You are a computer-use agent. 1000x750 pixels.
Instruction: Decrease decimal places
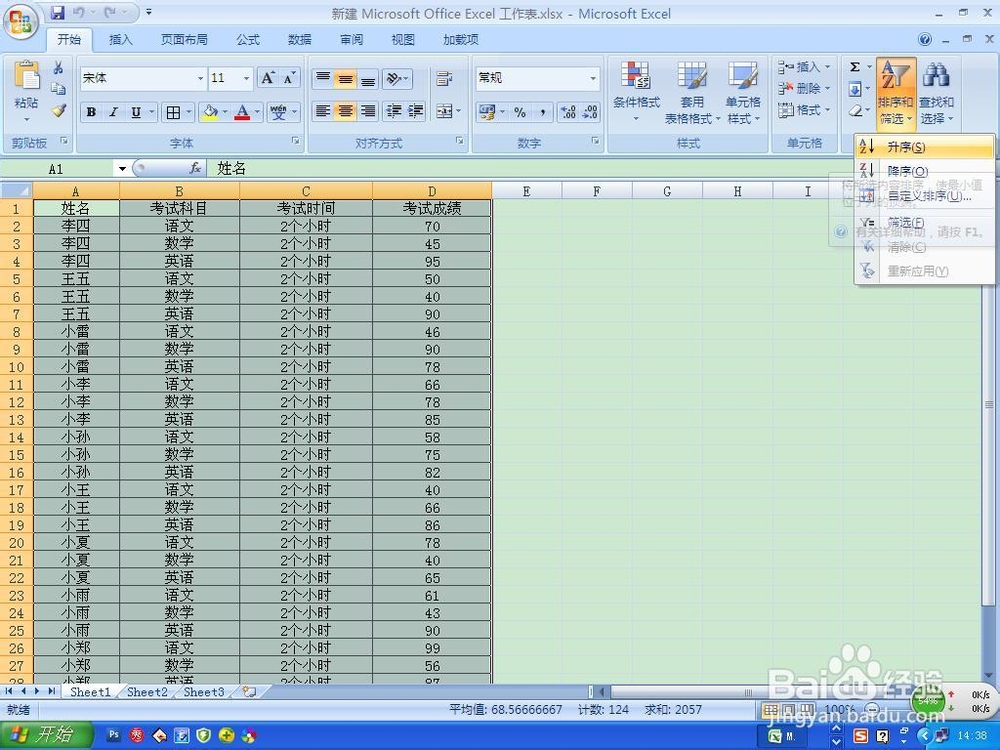coord(590,113)
